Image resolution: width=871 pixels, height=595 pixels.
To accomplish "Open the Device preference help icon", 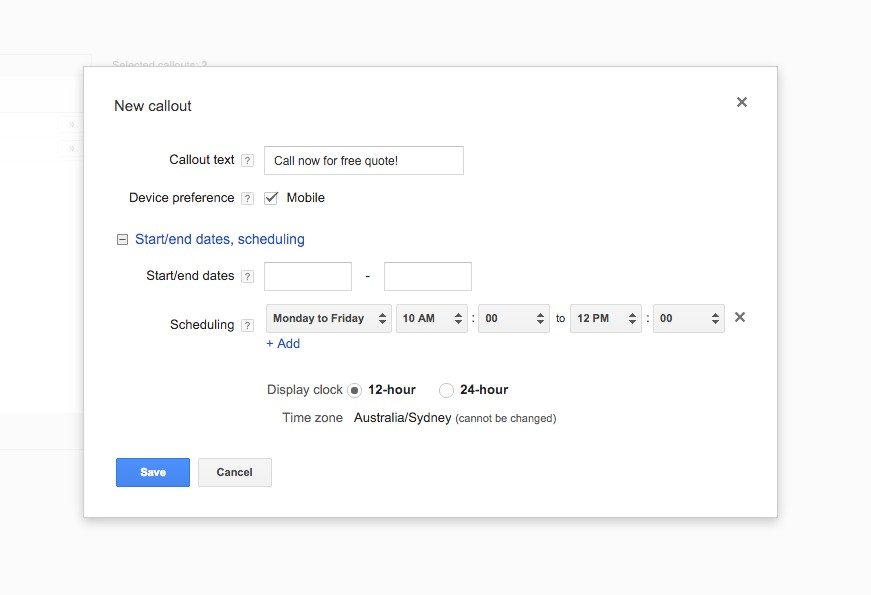I will (247, 198).
